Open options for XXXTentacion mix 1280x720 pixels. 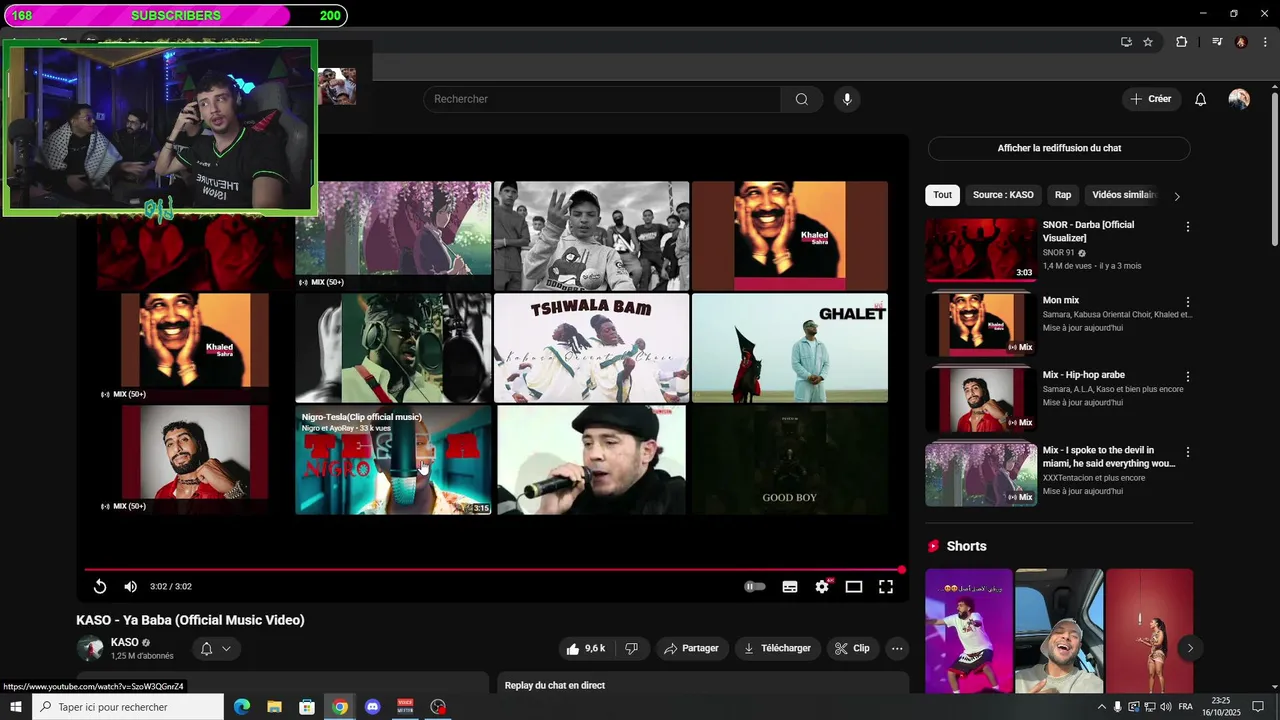click(1188, 452)
